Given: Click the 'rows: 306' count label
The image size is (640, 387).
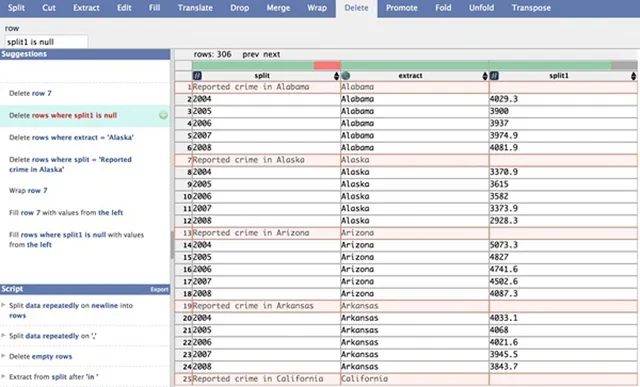Looking at the screenshot, I should pyautogui.click(x=212, y=54).
